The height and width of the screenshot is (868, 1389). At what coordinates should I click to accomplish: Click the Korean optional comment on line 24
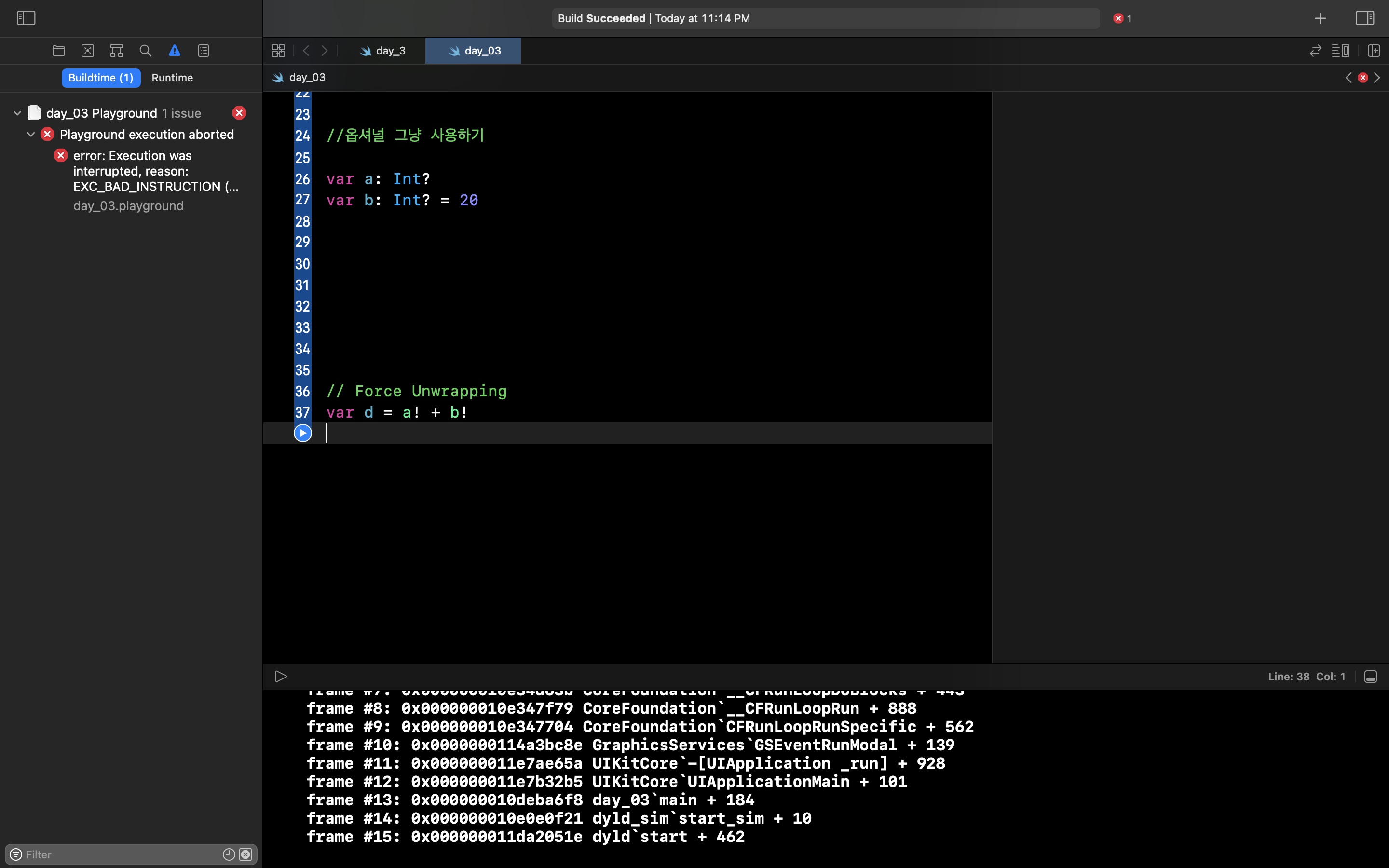(x=405, y=135)
